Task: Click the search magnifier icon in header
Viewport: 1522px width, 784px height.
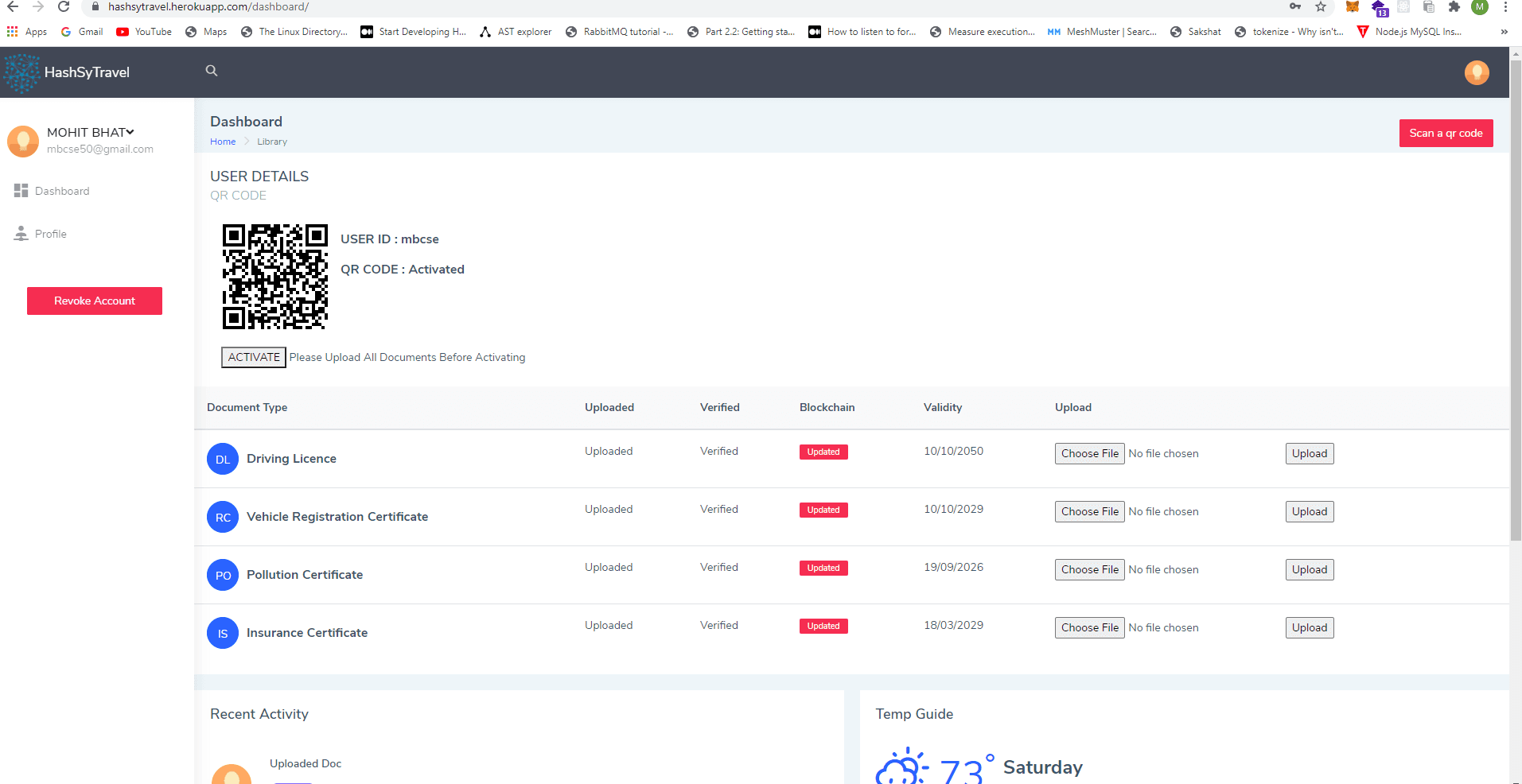Action: pyautogui.click(x=212, y=71)
